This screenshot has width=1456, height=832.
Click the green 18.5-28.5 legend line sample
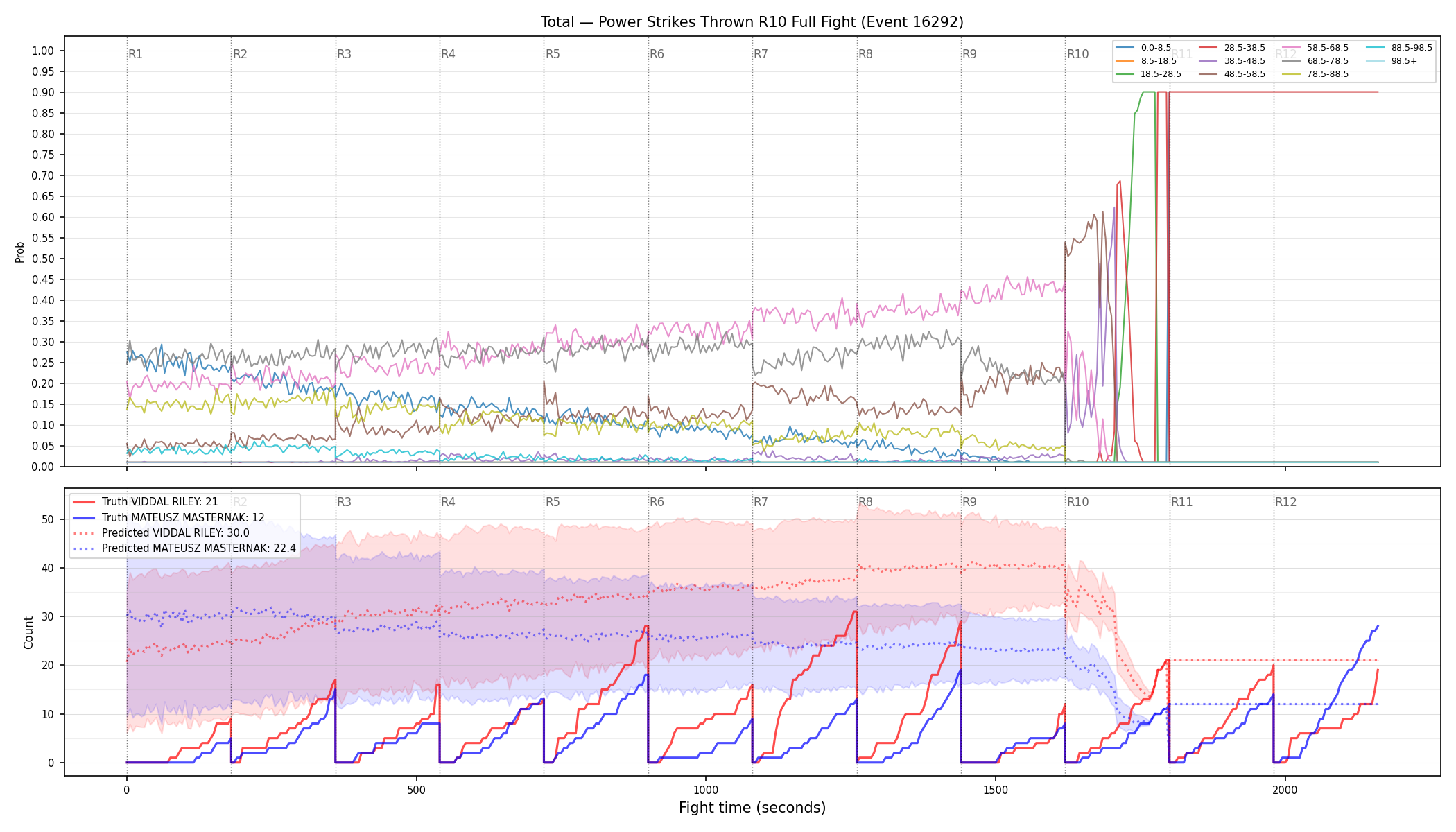1125,74
